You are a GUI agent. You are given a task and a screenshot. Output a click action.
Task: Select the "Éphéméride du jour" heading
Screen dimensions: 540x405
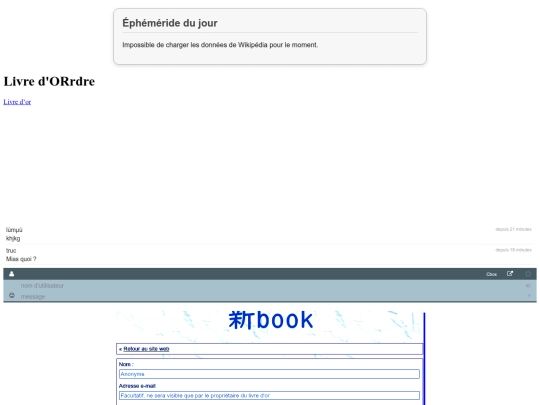[x=170, y=23]
